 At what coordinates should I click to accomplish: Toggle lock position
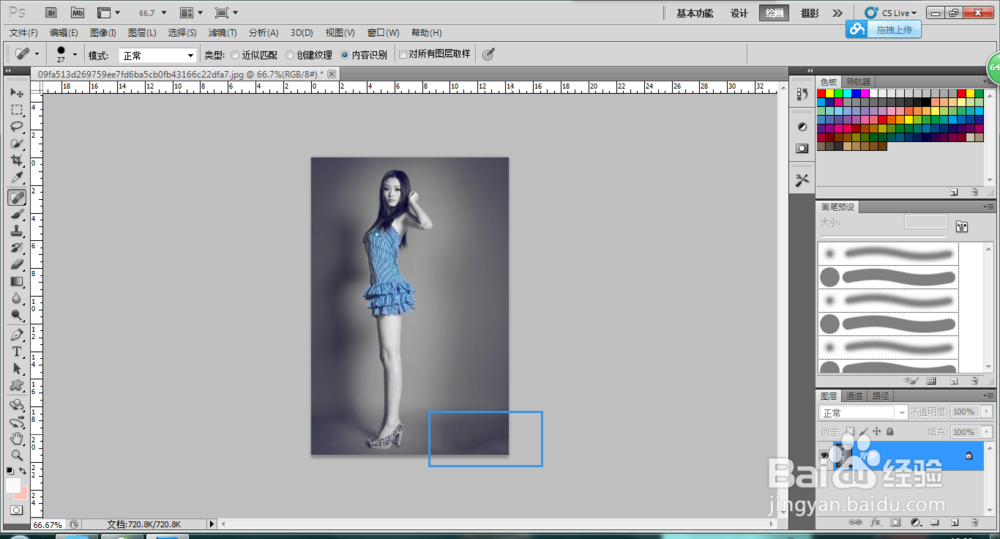click(x=877, y=432)
